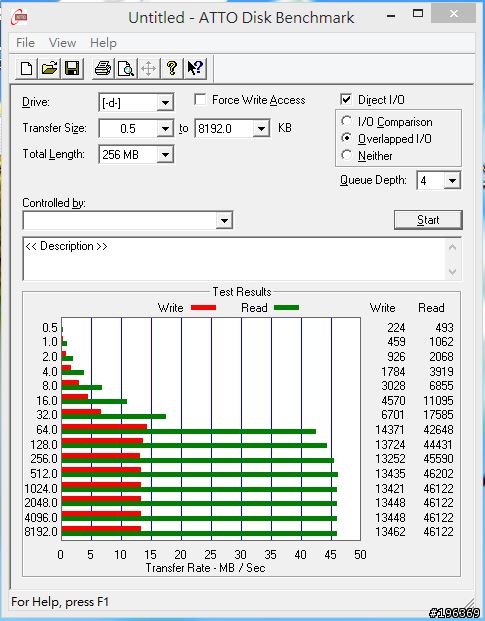485x621 pixels.
Task: Click the 8192.0 row label in chart
Action: [x=41, y=532]
